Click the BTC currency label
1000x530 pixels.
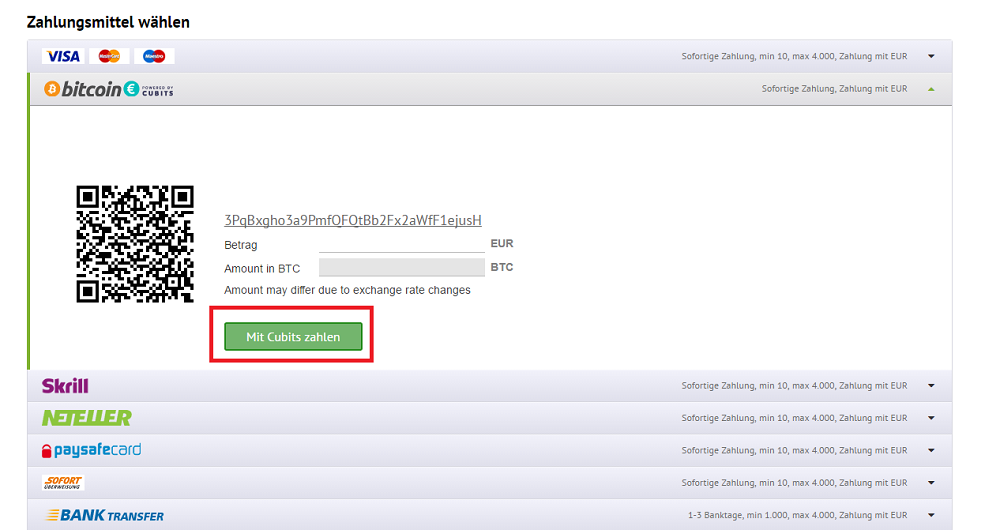coord(502,267)
